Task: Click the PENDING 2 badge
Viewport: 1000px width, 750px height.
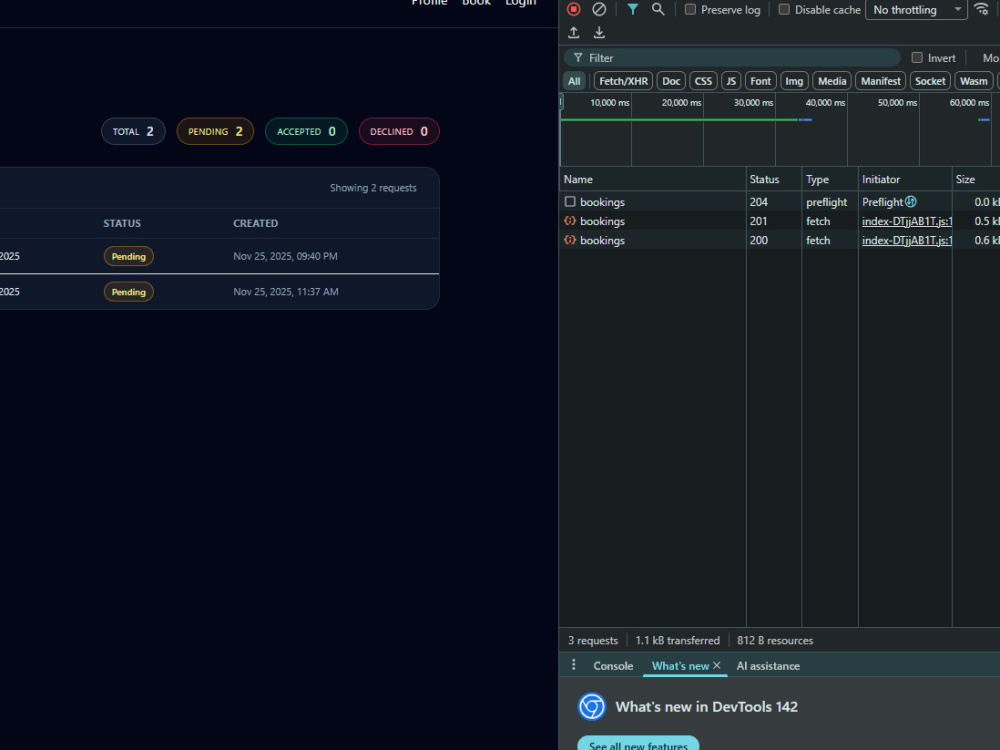Action: coord(215,131)
